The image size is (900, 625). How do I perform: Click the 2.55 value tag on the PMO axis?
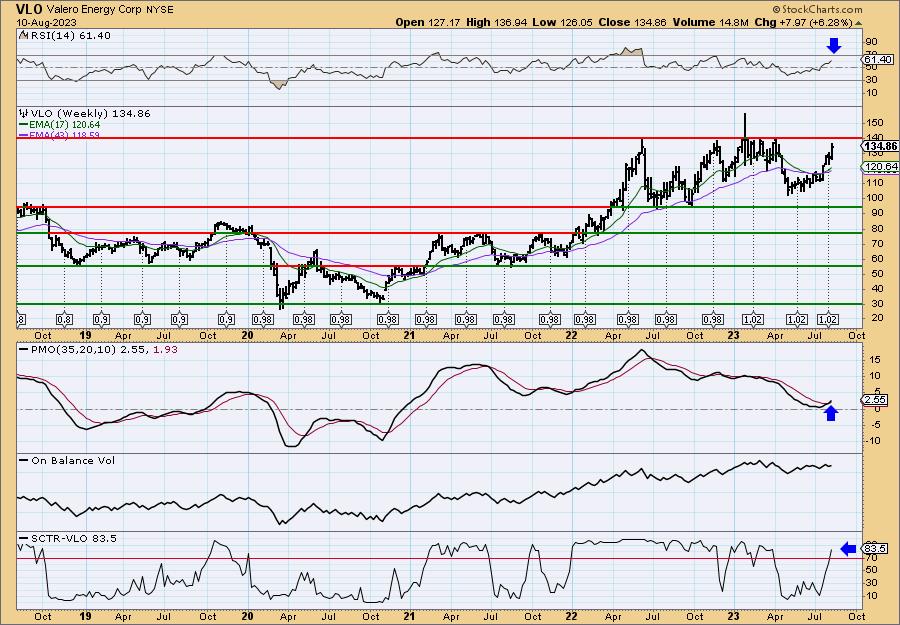pyautogui.click(x=875, y=399)
